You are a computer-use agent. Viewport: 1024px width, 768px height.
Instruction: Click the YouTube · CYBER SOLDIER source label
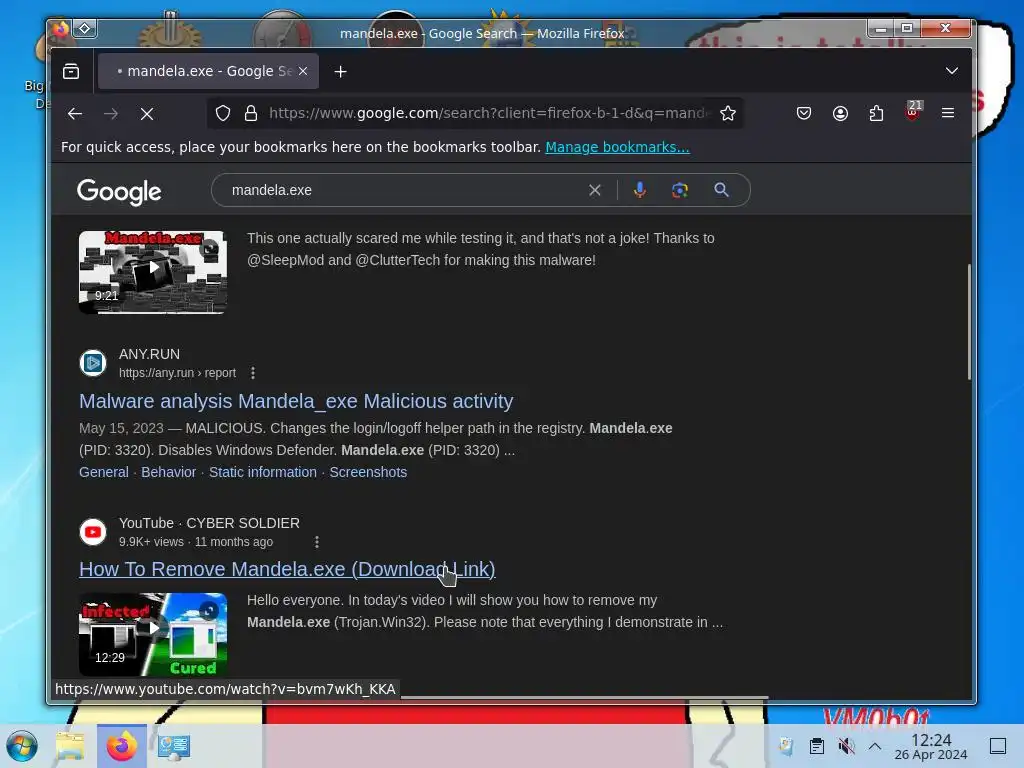point(209,523)
